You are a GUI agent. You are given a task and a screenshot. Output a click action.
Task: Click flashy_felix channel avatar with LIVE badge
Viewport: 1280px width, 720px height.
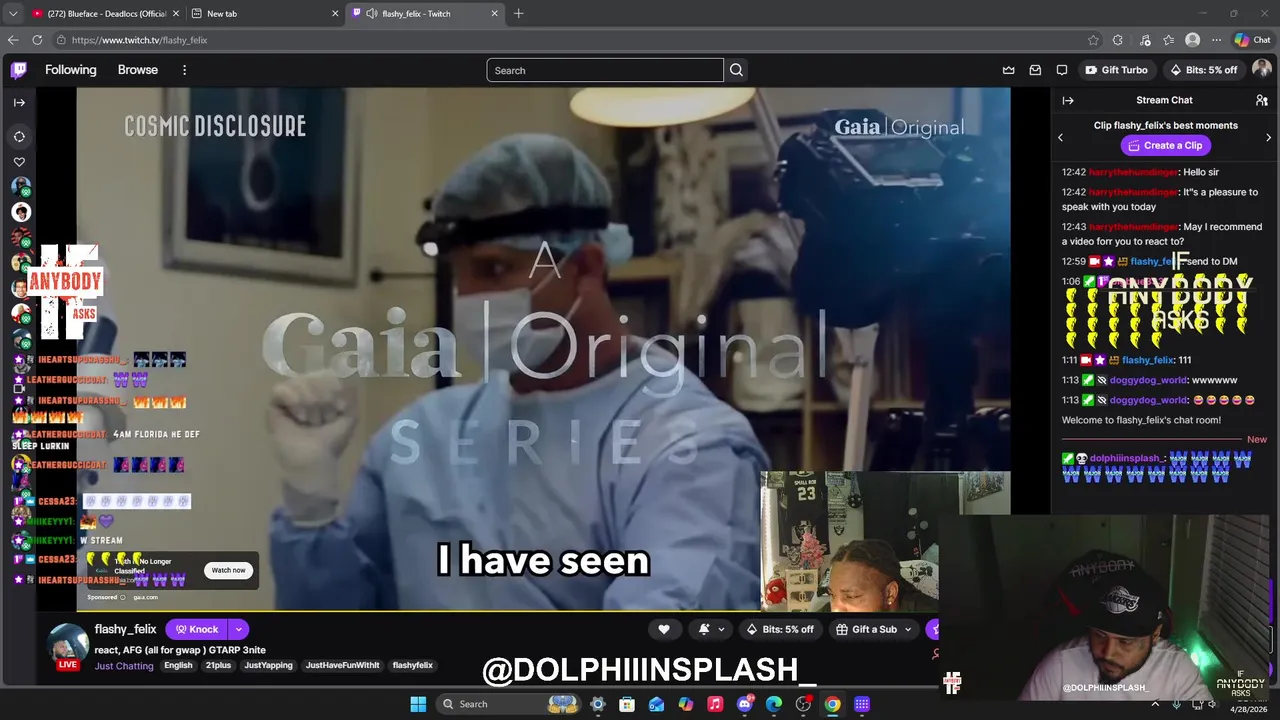69,645
